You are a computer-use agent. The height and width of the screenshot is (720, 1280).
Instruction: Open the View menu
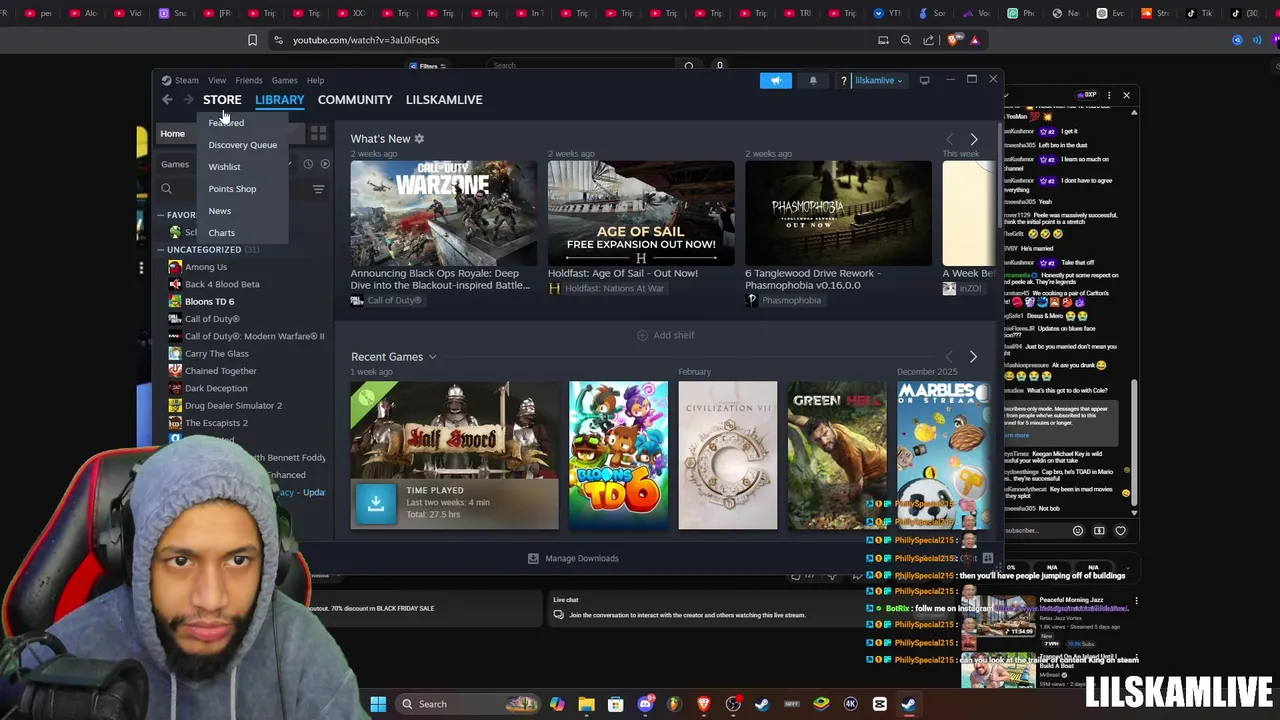217,80
